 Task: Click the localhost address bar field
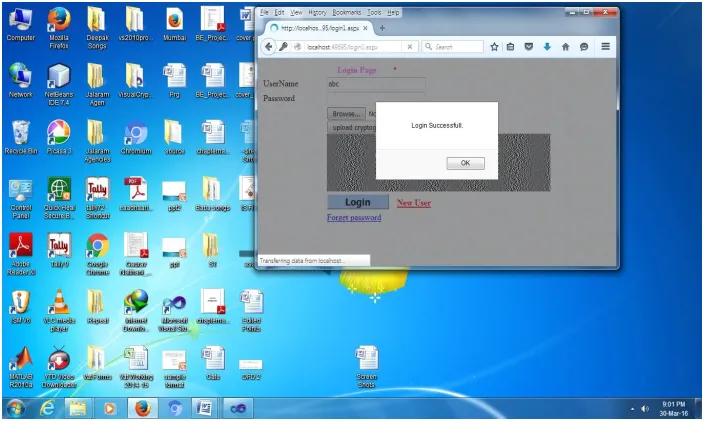tap(353, 46)
